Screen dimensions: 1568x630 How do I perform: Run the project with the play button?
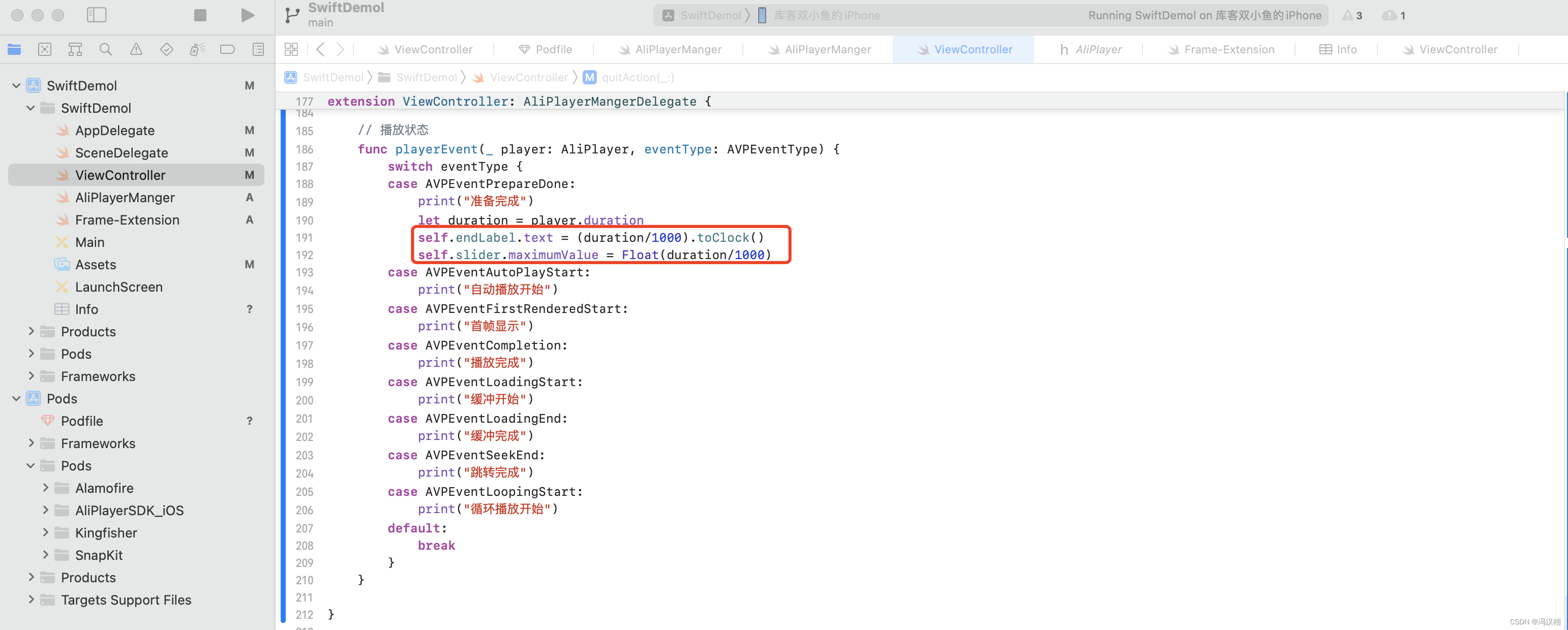pos(247,15)
